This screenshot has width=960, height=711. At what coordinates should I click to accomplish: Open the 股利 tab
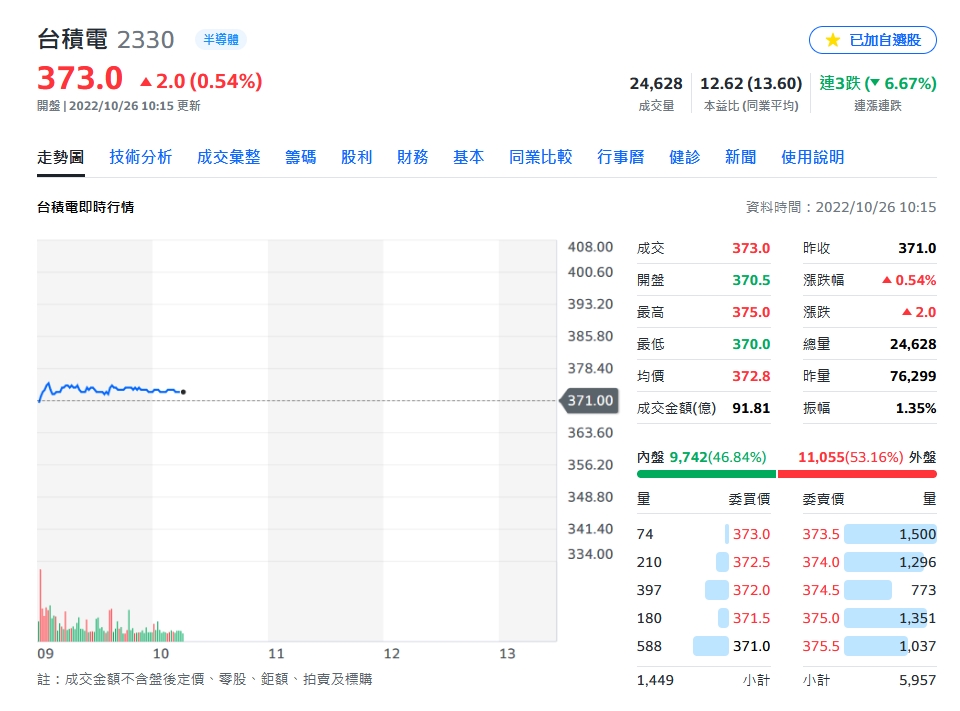pyautogui.click(x=356, y=157)
